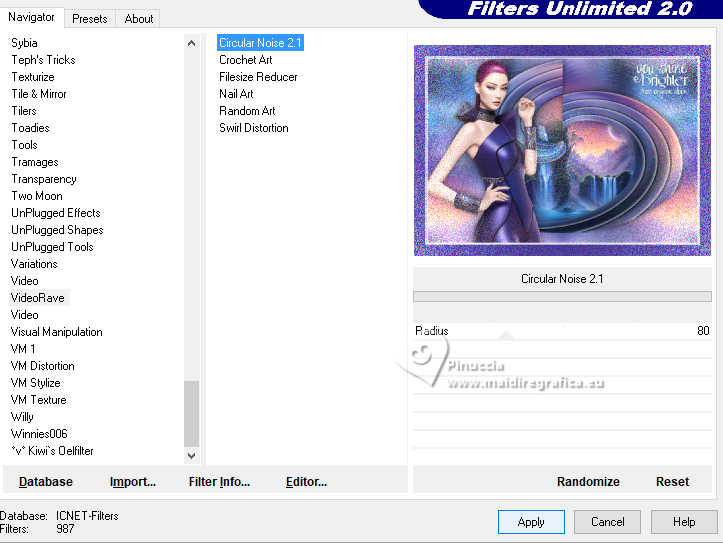723x543 pixels.
Task: Select the Nail Art filter
Action: pyautogui.click(x=236, y=94)
